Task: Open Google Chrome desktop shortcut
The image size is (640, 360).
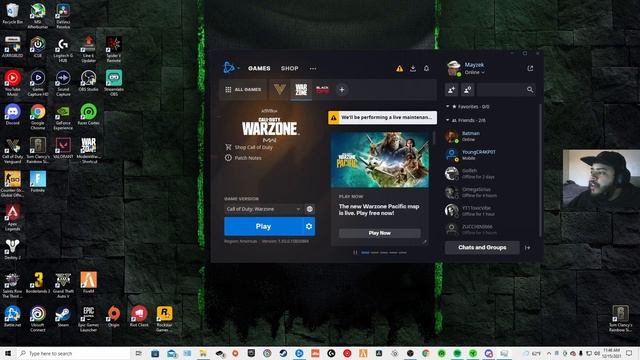Action: [38, 116]
